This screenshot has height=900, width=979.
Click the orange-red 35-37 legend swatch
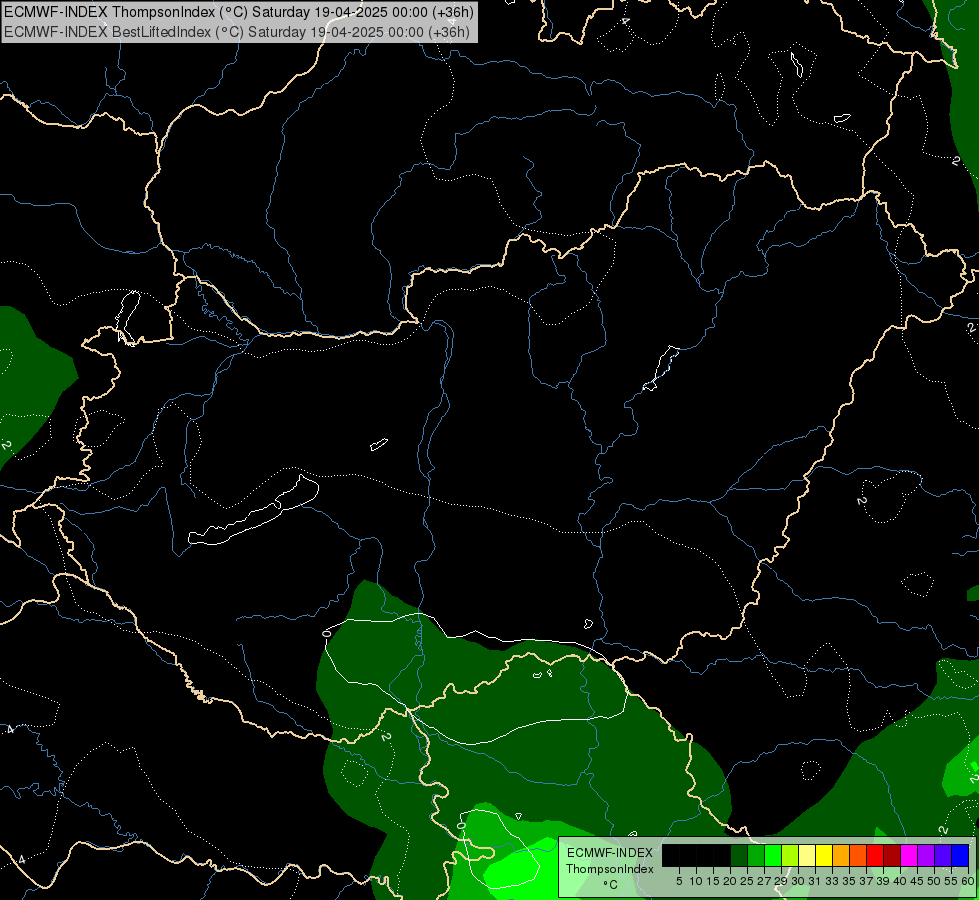pos(858,855)
